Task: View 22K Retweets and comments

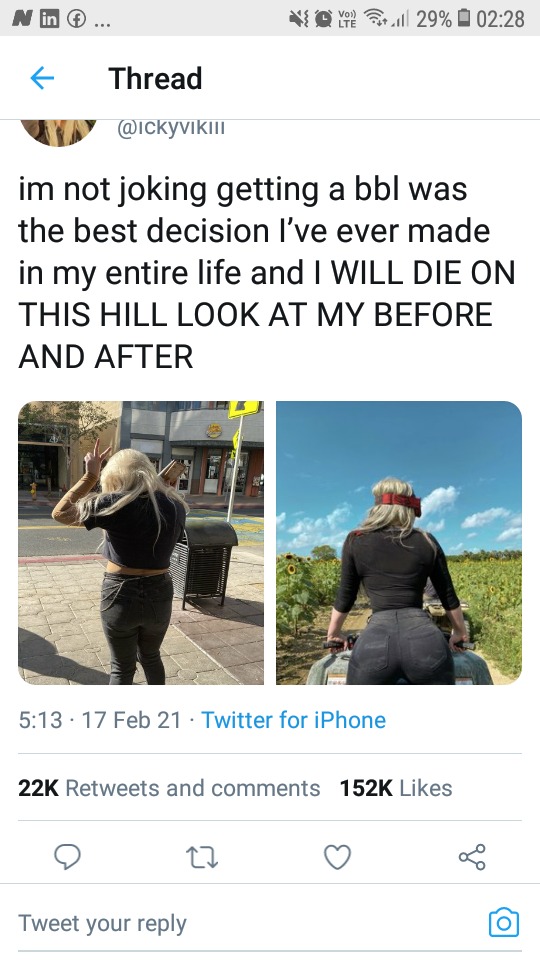Action: (x=169, y=788)
